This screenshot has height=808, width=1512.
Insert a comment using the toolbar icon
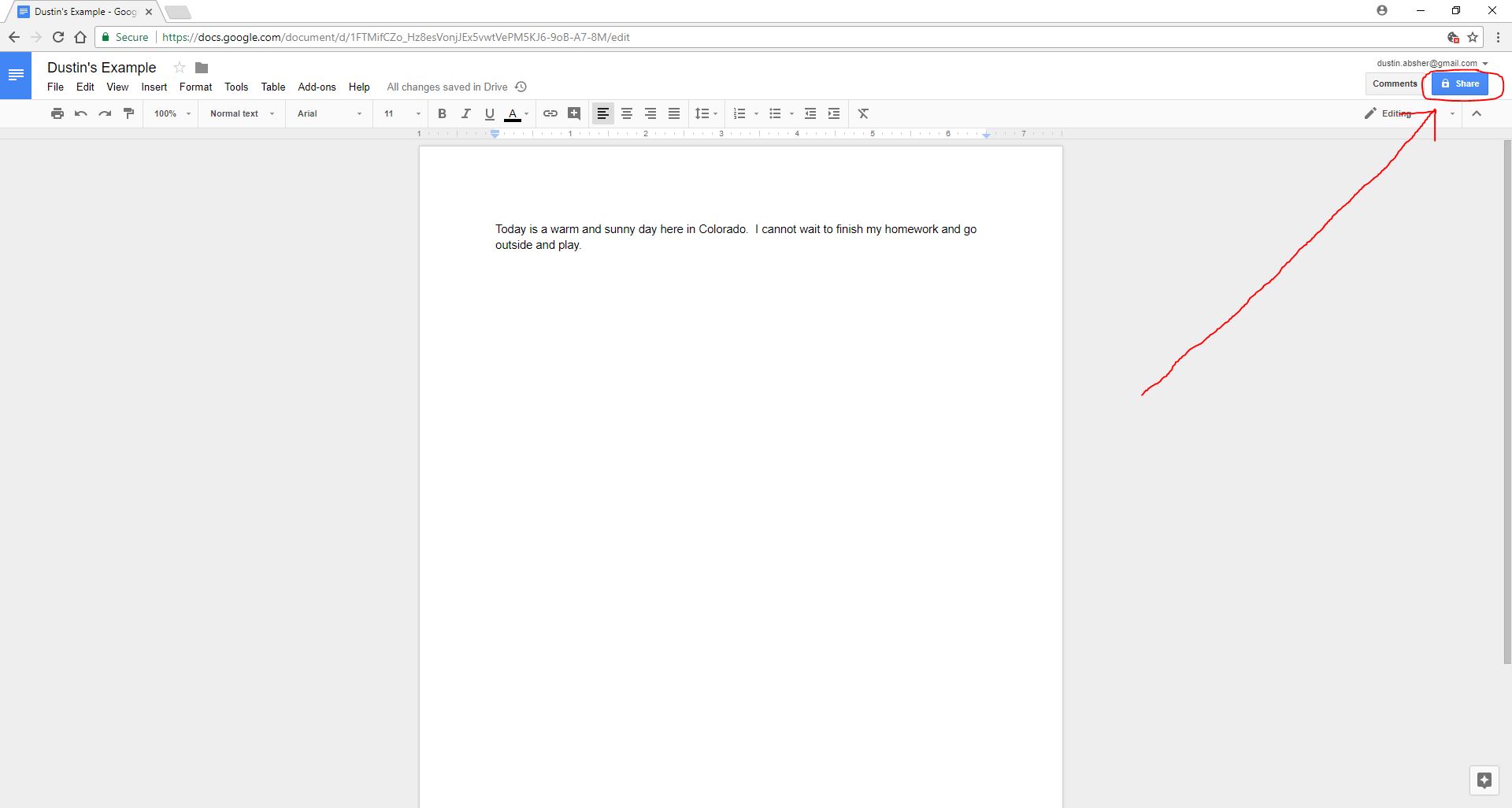click(574, 113)
